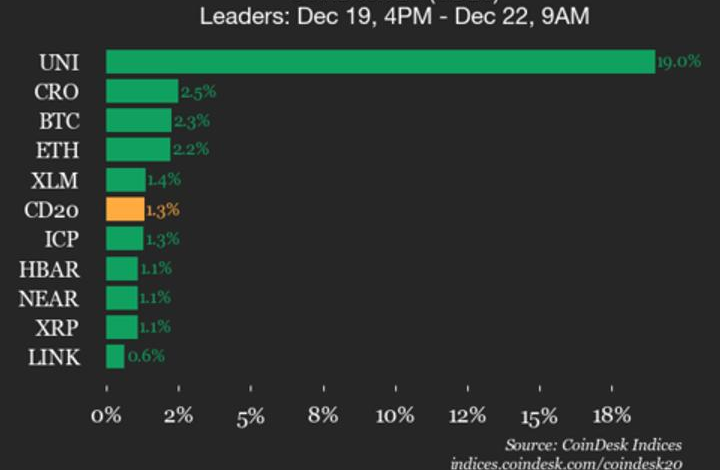This screenshot has width=720, height=470.
Task: Click the LINK bar
Action: click(x=115, y=356)
